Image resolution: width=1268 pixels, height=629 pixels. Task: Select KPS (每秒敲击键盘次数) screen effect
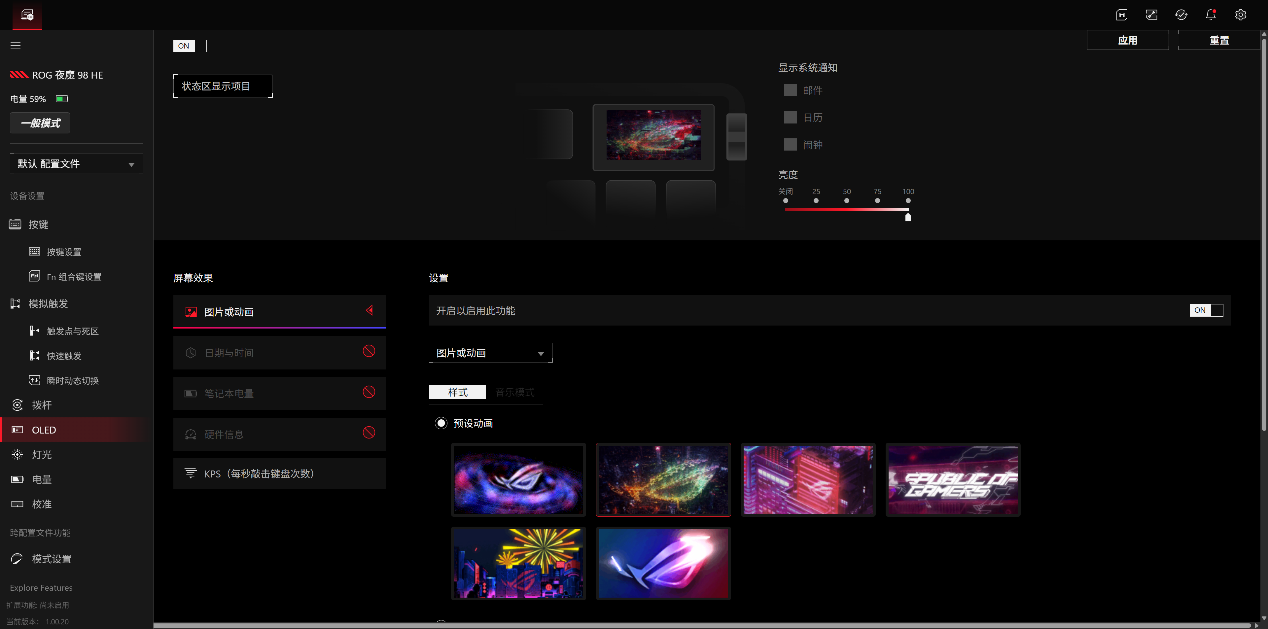pyautogui.click(x=279, y=474)
